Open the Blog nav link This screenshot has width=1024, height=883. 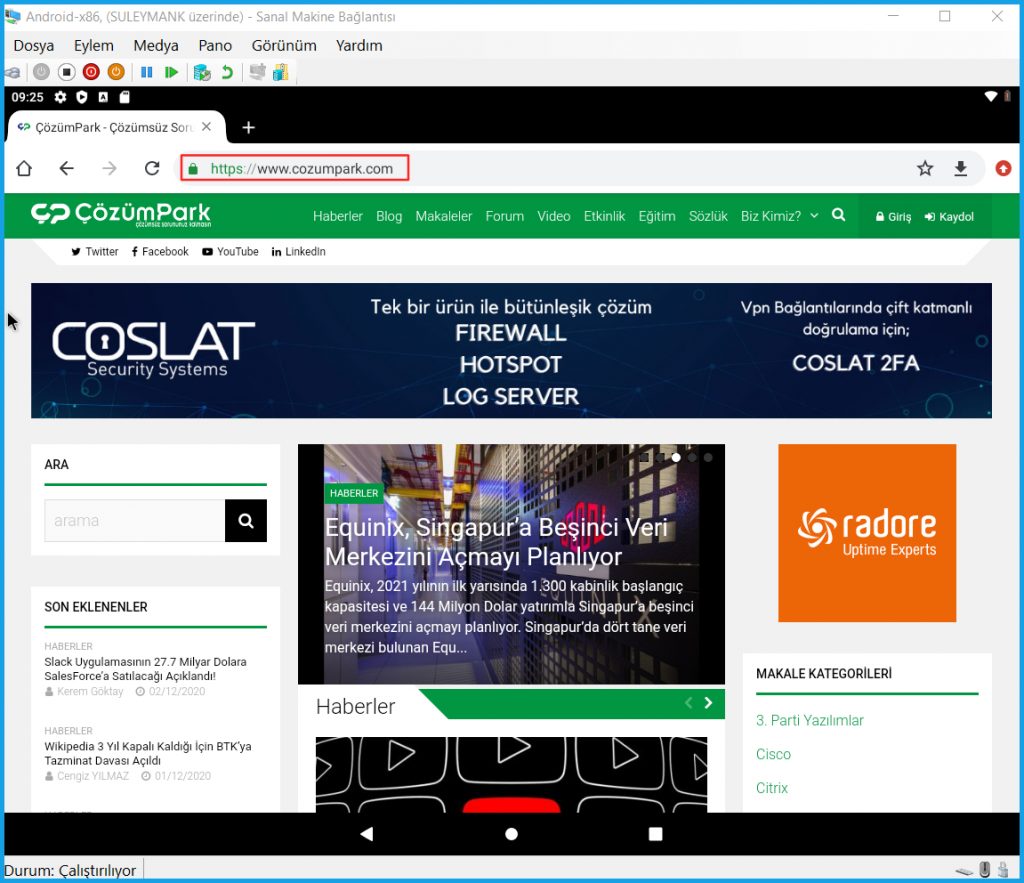coord(389,216)
